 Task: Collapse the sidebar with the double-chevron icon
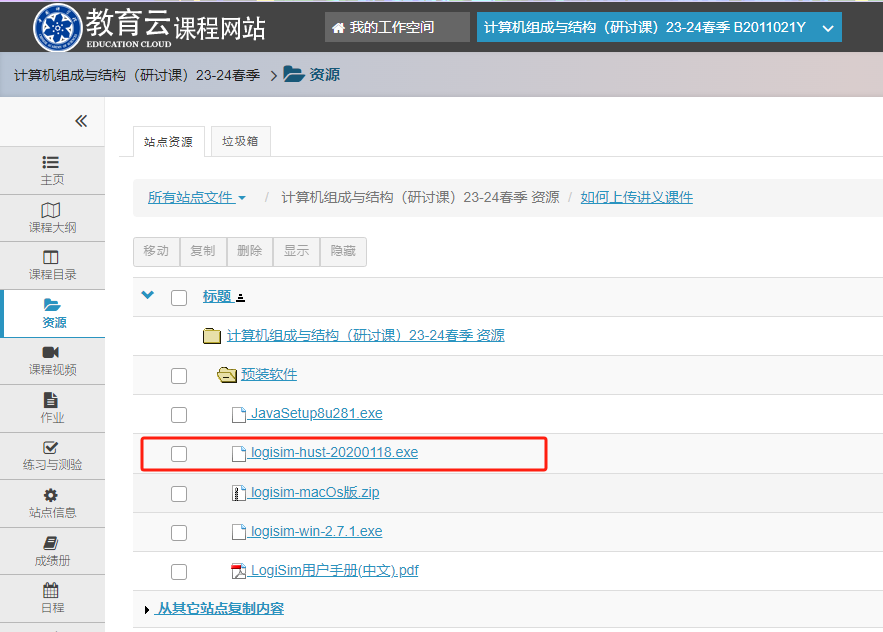pyautogui.click(x=81, y=121)
